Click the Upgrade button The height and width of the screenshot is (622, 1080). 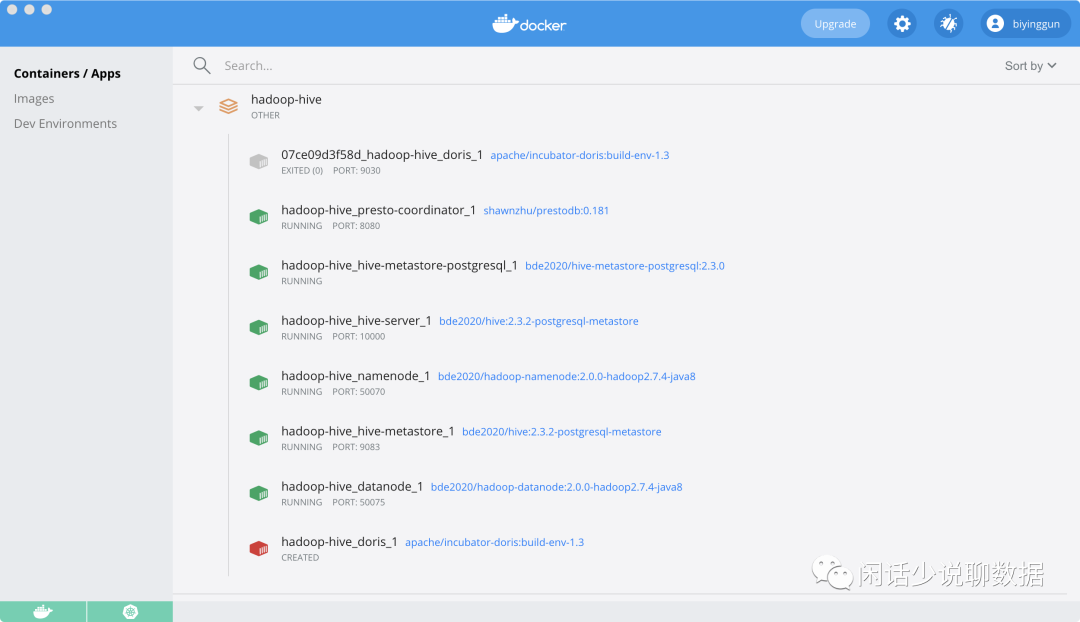835,24
